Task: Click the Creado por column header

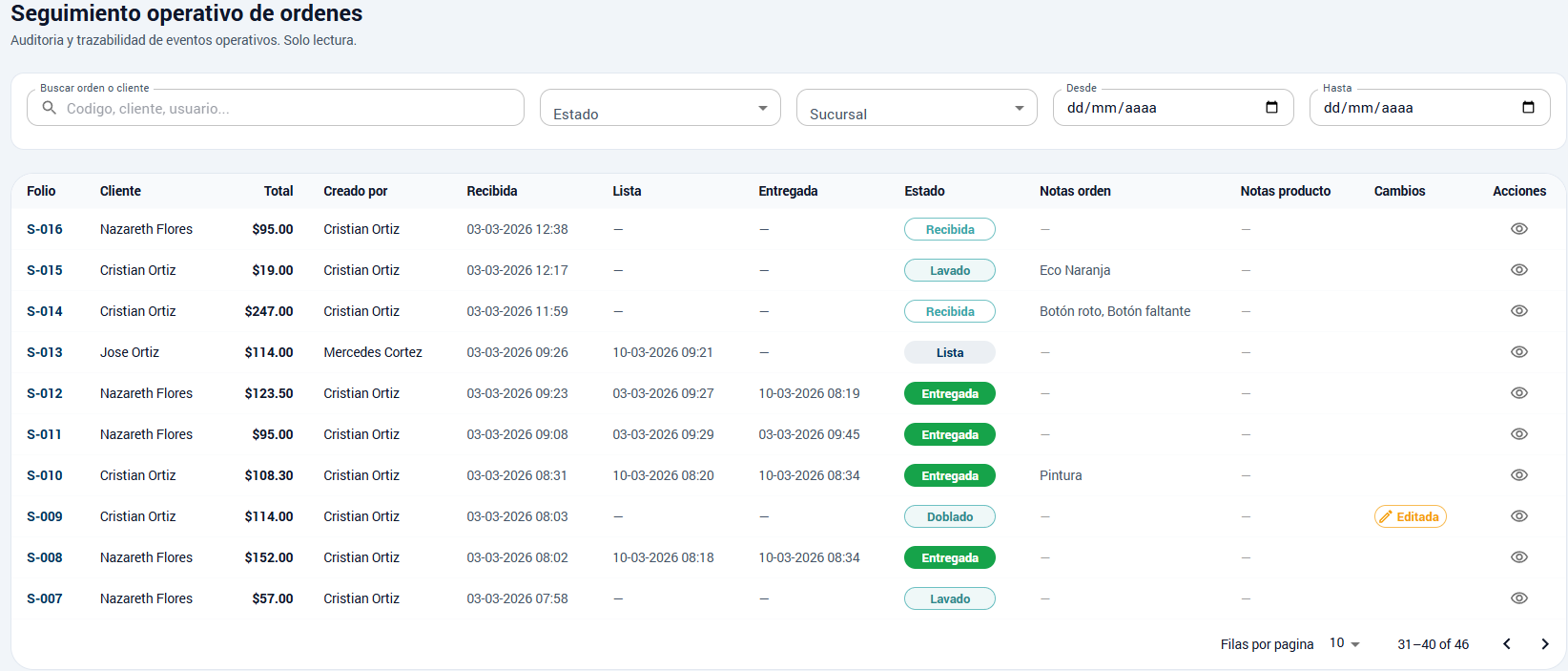Action: click(x=356, y=191)
